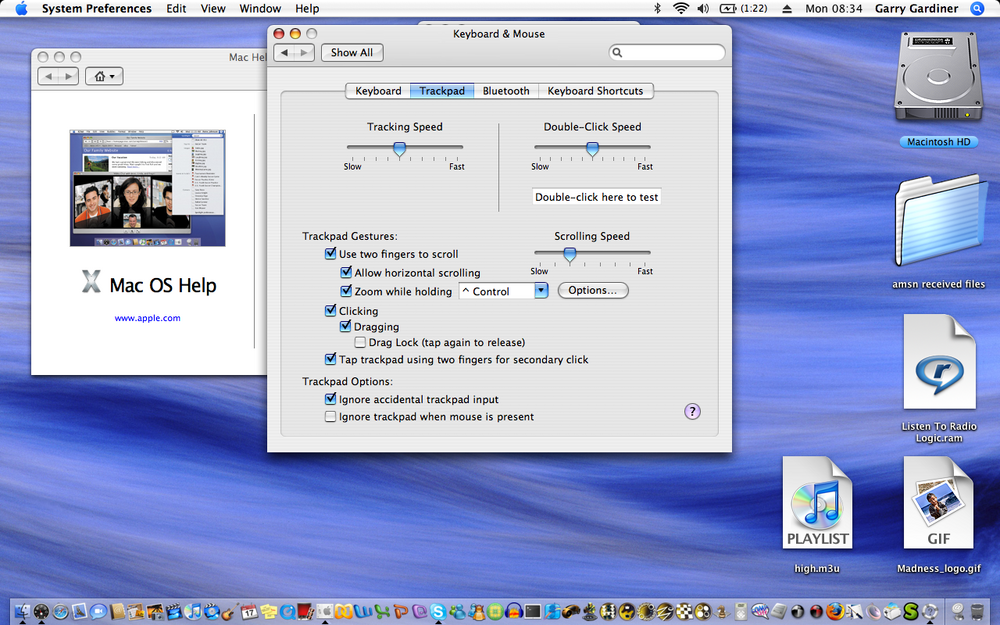Image resolution: width=1000 pixels, height=625 pixels.
Task: Launch Microsoft Word from the Dock
Action: tap(363, 612)
